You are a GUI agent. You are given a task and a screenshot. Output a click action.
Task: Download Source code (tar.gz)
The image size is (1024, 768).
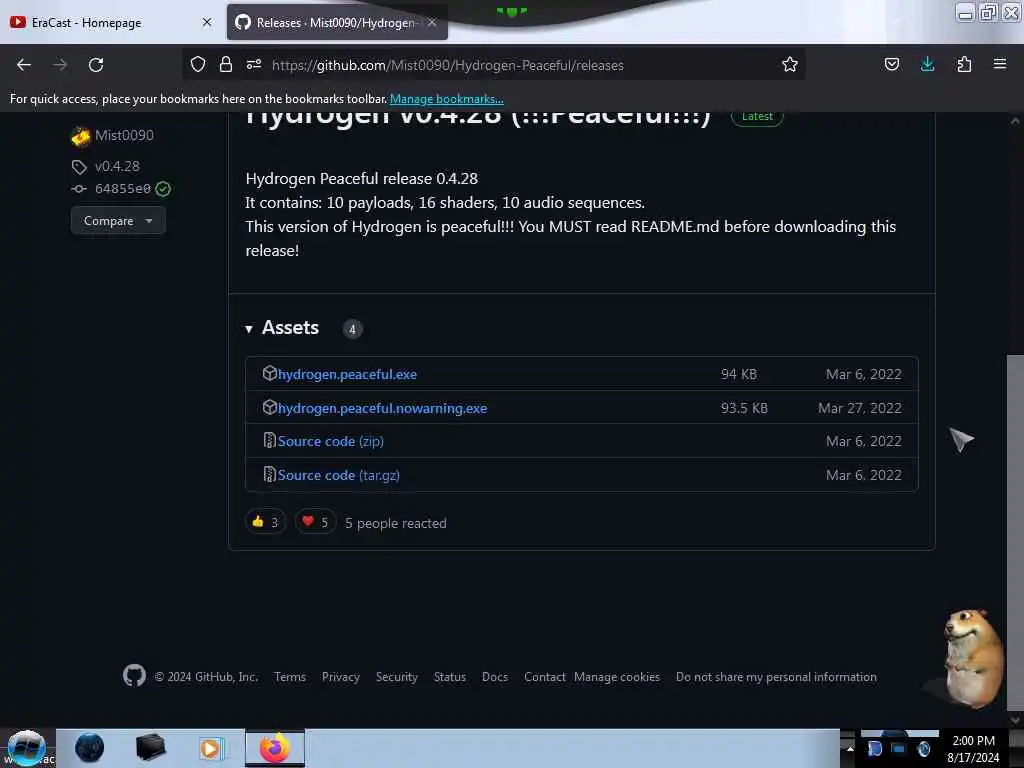[x=338, y=475]
